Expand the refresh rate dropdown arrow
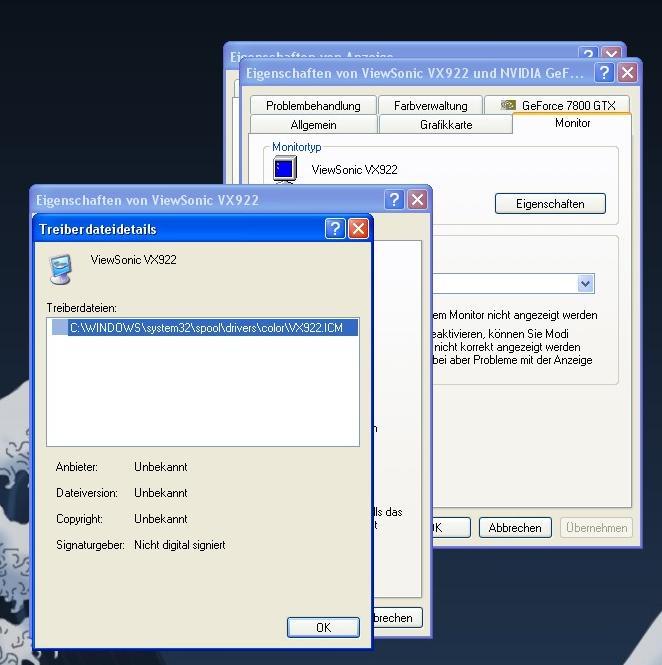Image resolution: width=662 pixels, height=665 pixels. [x=585, y=283]
